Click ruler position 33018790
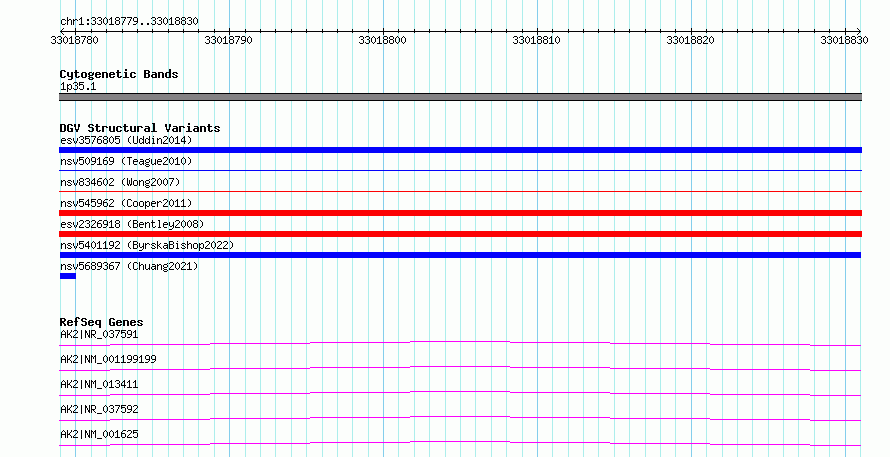 228,40
